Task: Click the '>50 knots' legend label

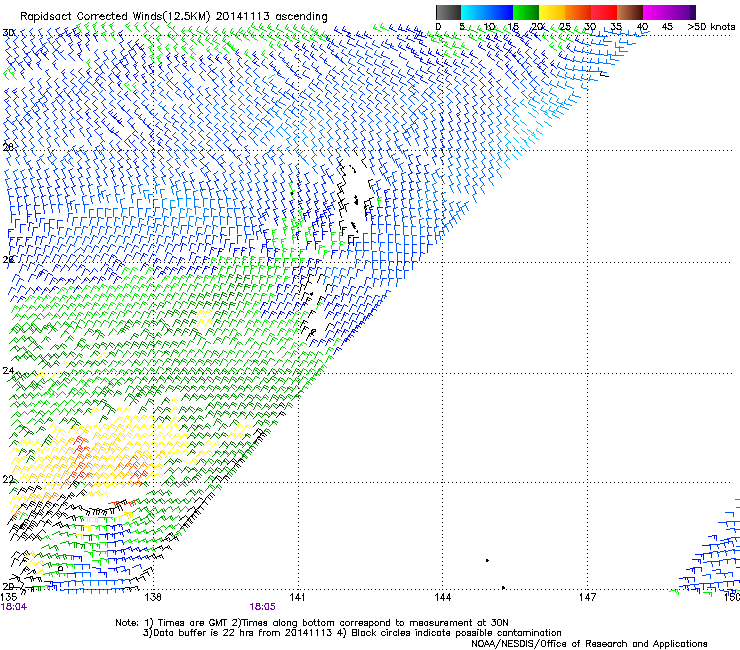Action: pyautogui.click(x=711, y=27)
